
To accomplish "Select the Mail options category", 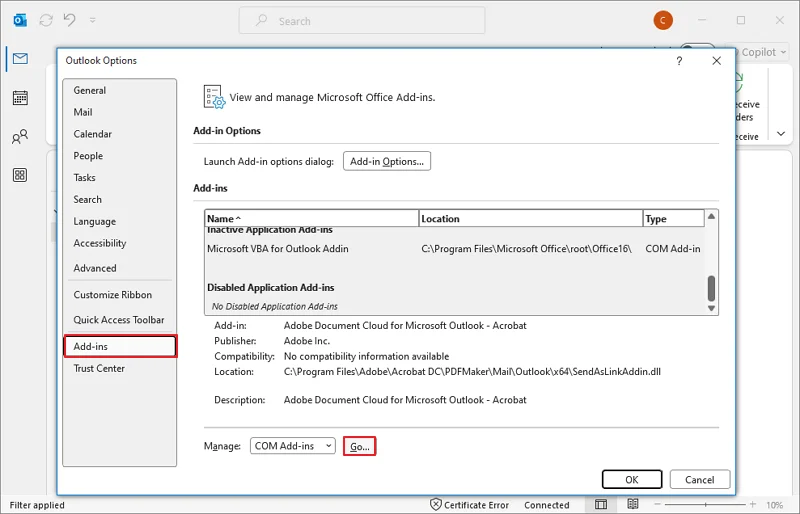I will pyautogui.click(x=120, y=112).
